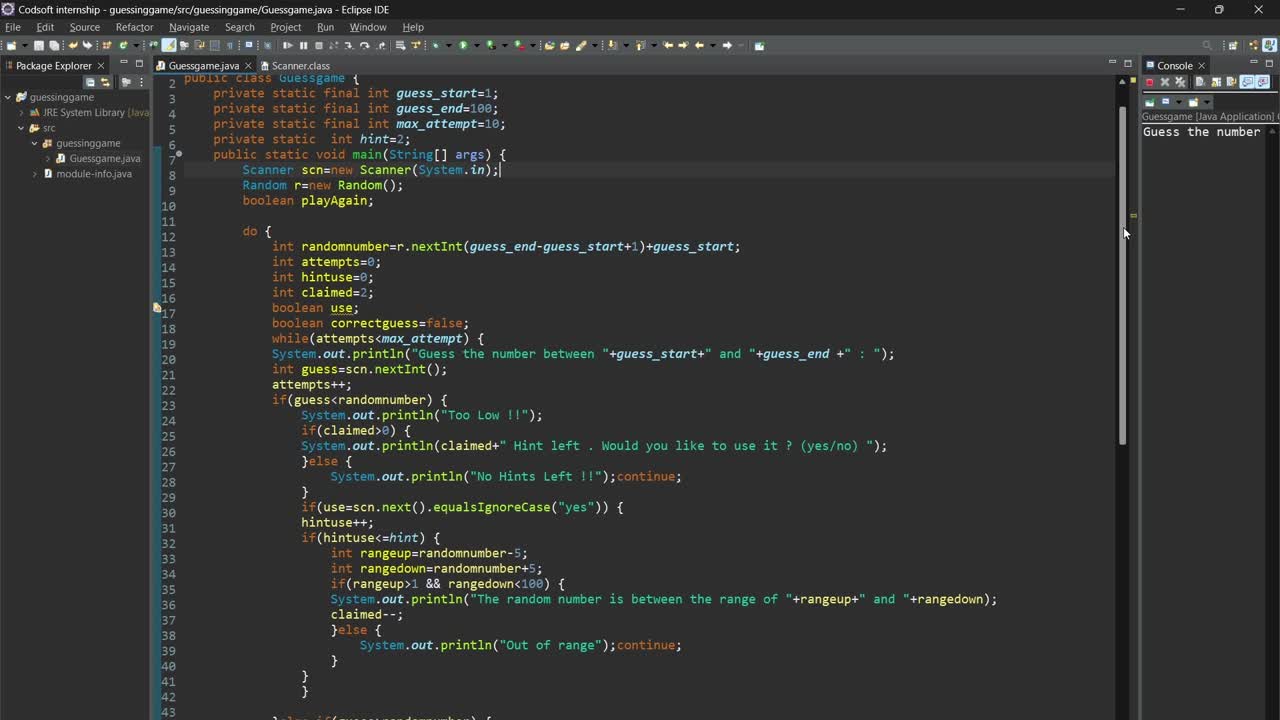Collapse the src folder node
1280x720 pixels.
click(21, 128)
